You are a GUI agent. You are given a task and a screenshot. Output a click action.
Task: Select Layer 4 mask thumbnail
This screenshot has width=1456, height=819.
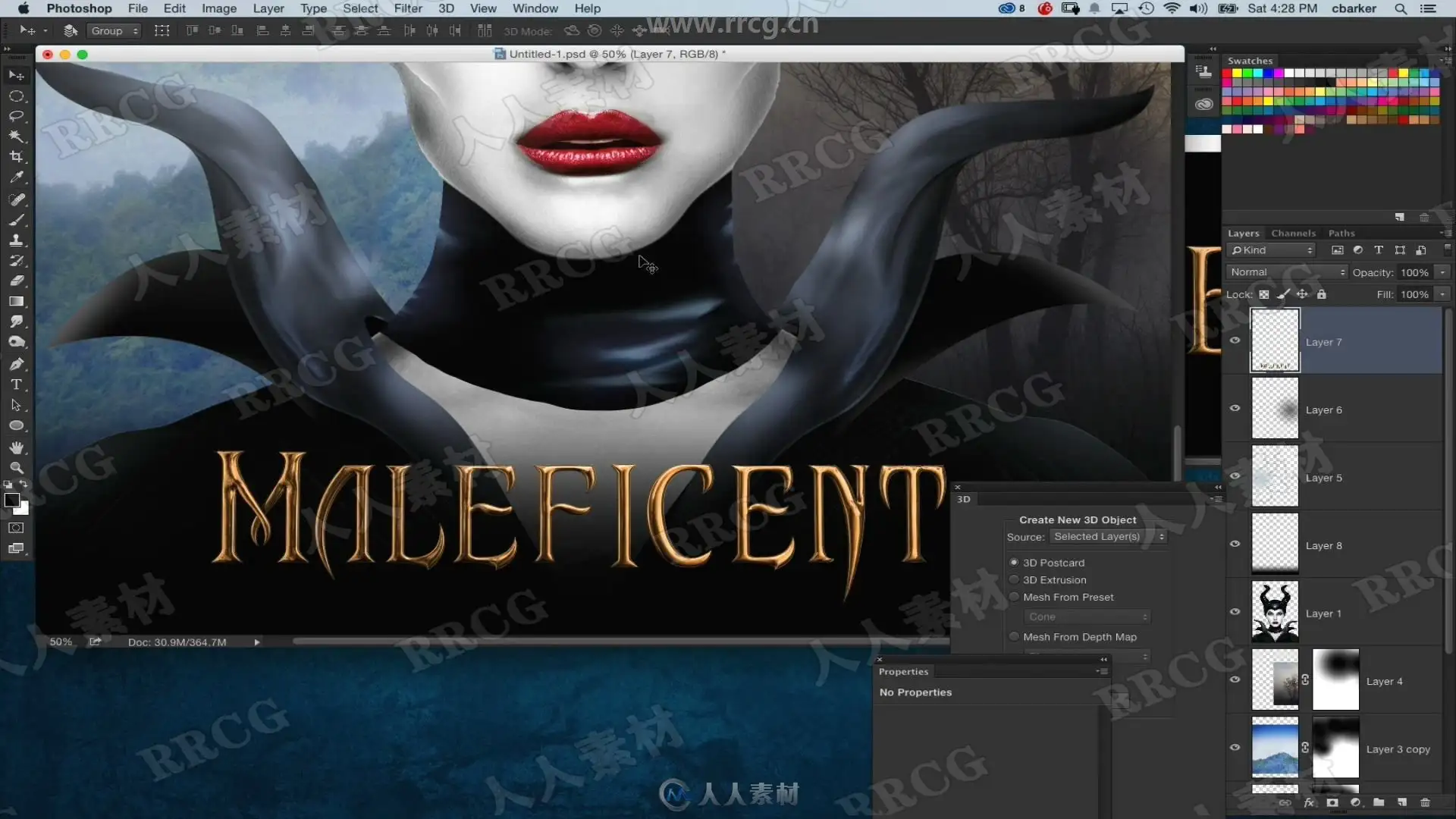pyautogui.click(x=1335, y=679)
